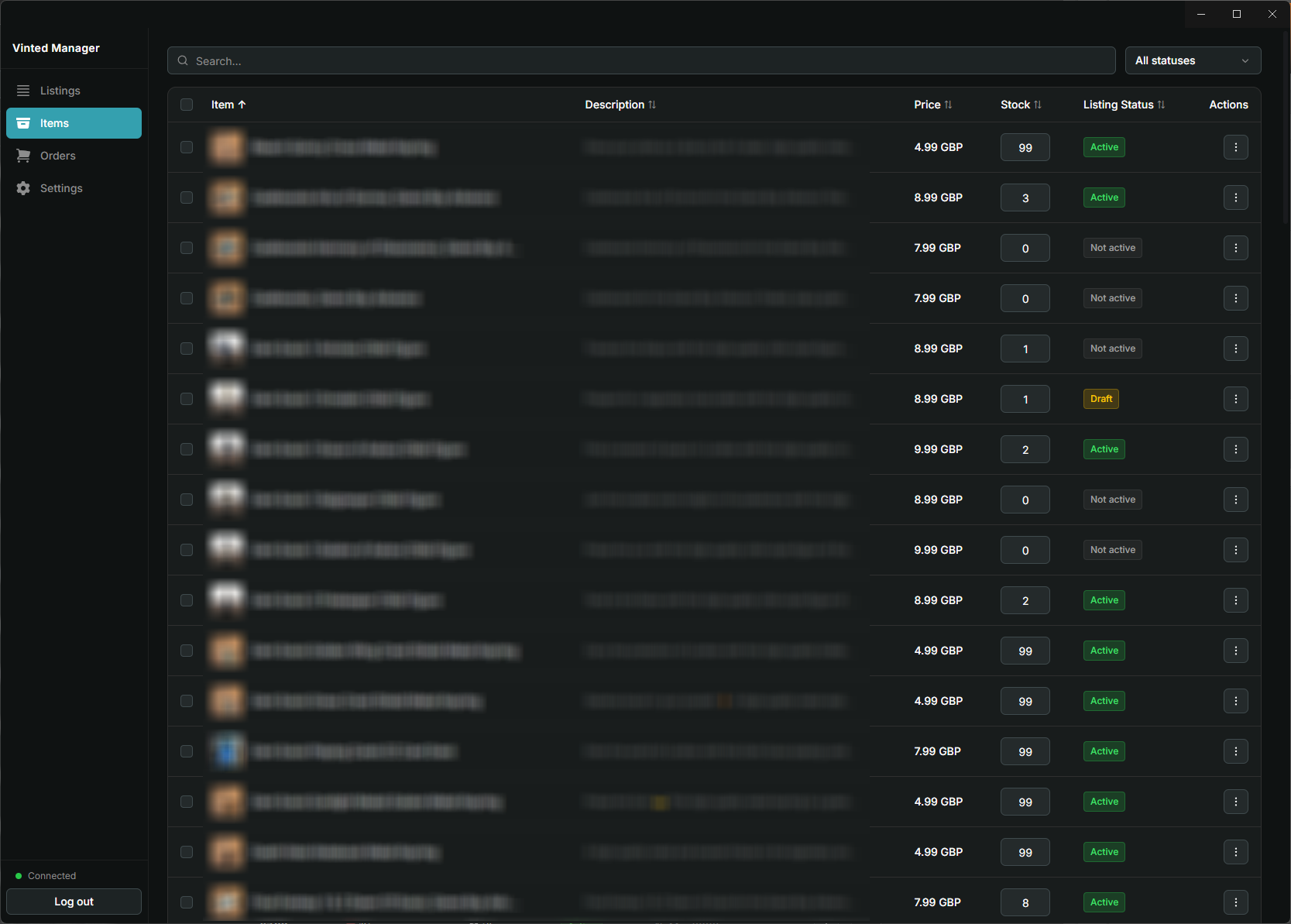Screen dimensions: 1291x924
Task: Sort items by the Item column header
Action: click(x=228, y=104)
